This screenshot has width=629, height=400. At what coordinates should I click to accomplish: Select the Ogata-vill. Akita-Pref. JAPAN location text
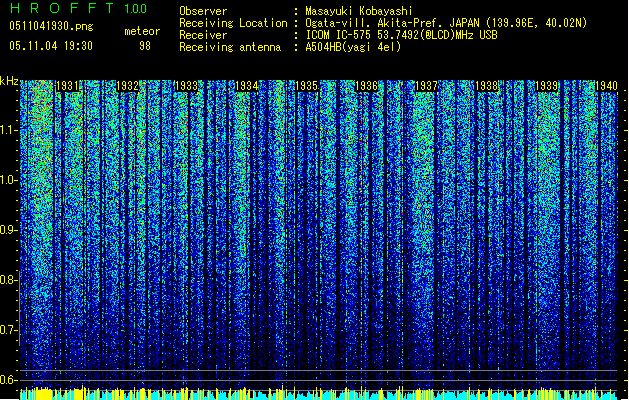tap(446, 23)
